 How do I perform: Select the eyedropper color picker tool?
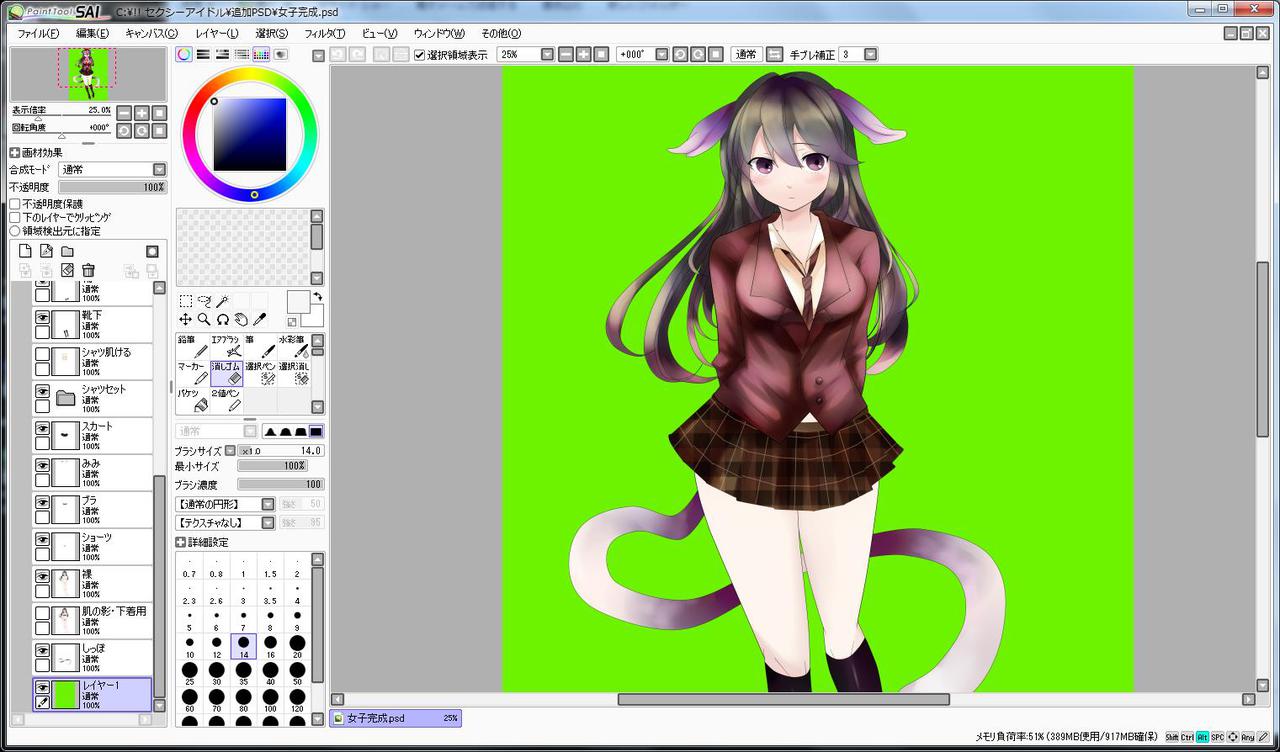259,319
